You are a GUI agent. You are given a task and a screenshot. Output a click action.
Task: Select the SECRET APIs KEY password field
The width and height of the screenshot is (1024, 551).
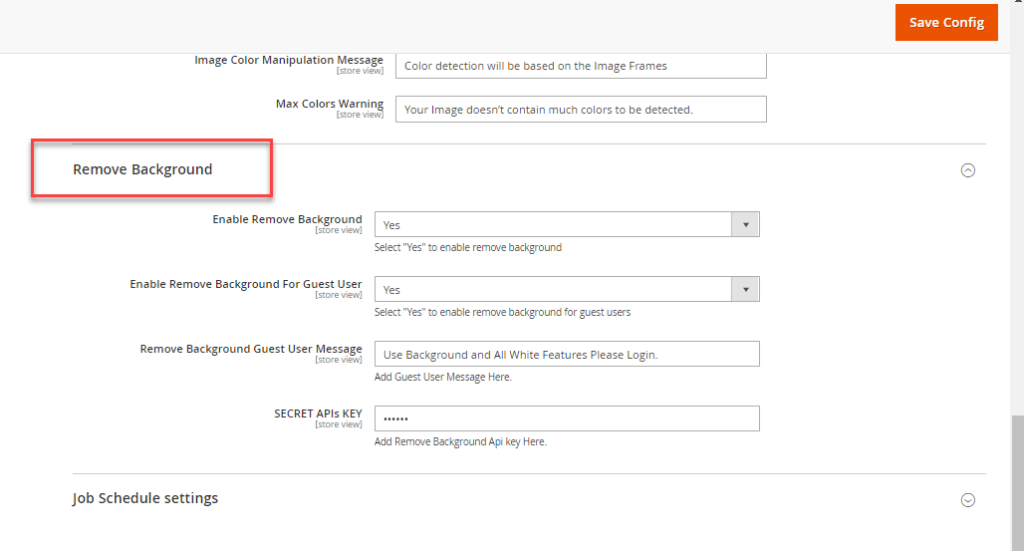tap(567, 418)
